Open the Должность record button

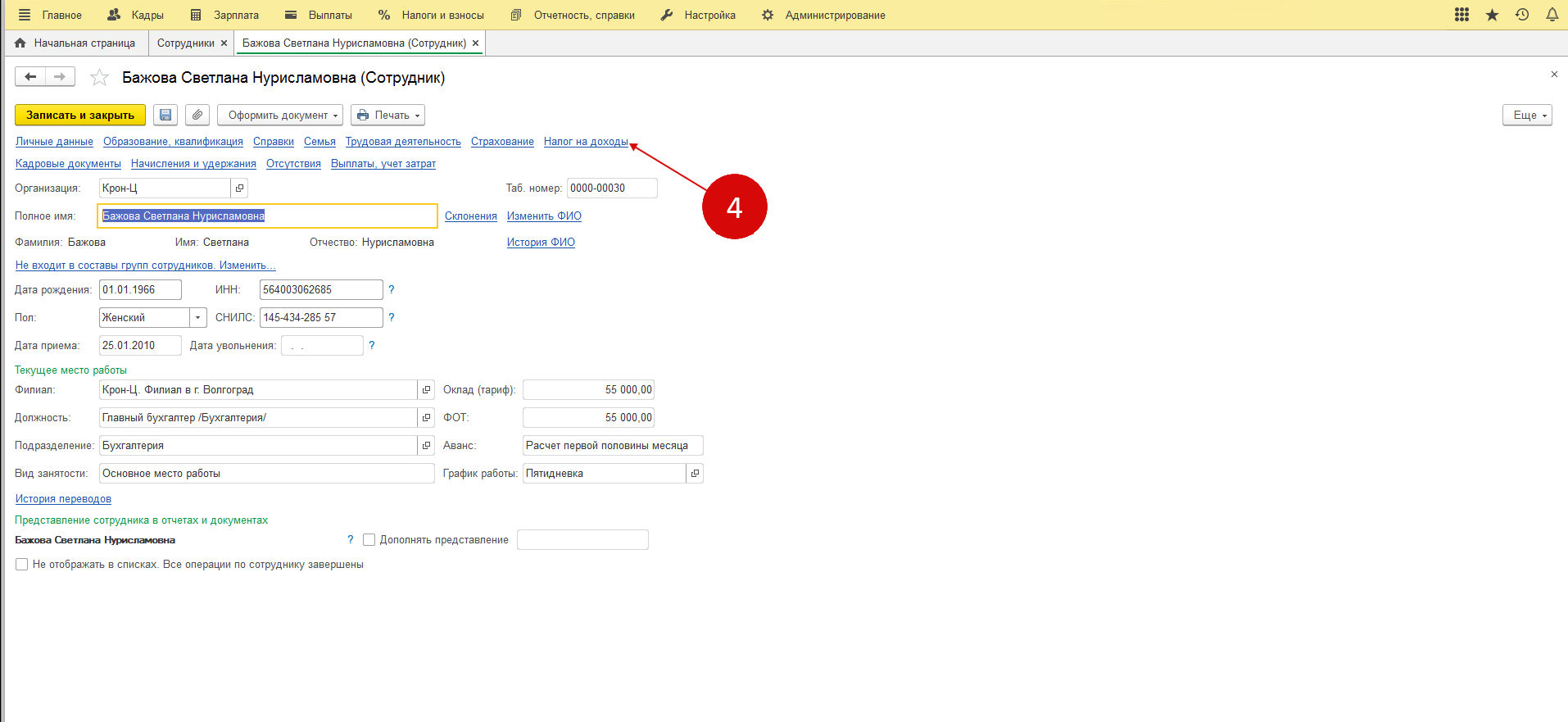click(x=426, y=418)
